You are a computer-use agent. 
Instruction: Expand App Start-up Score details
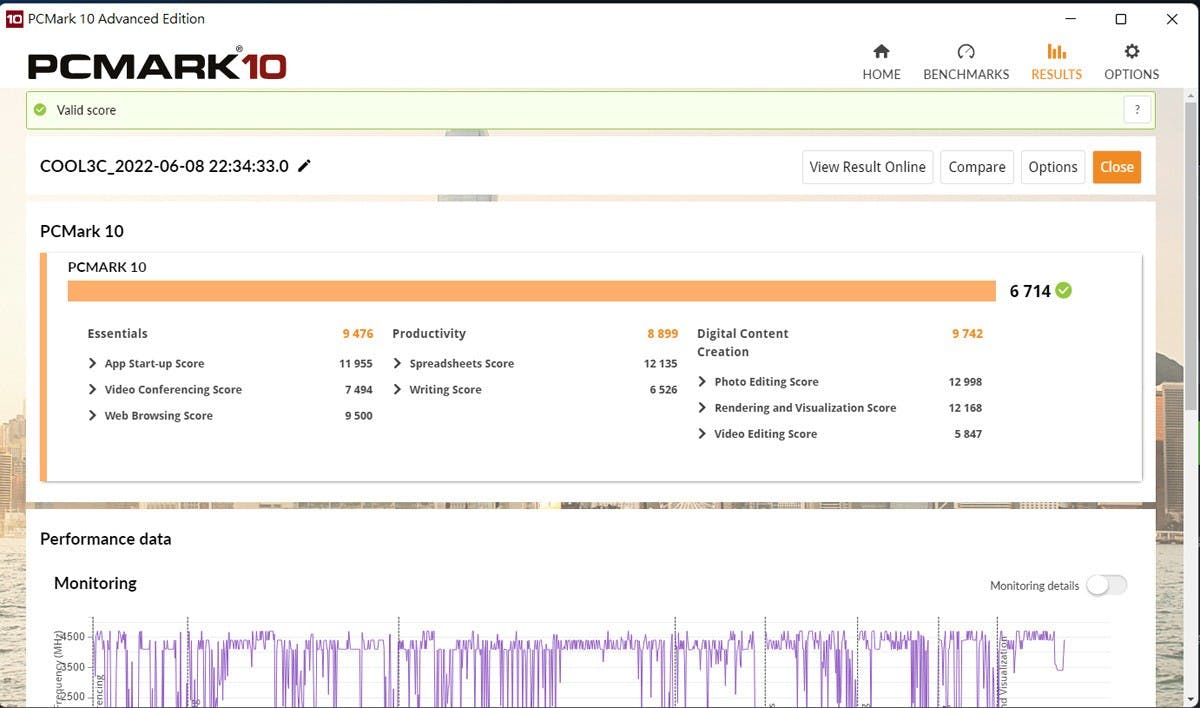tap(93, 364)
